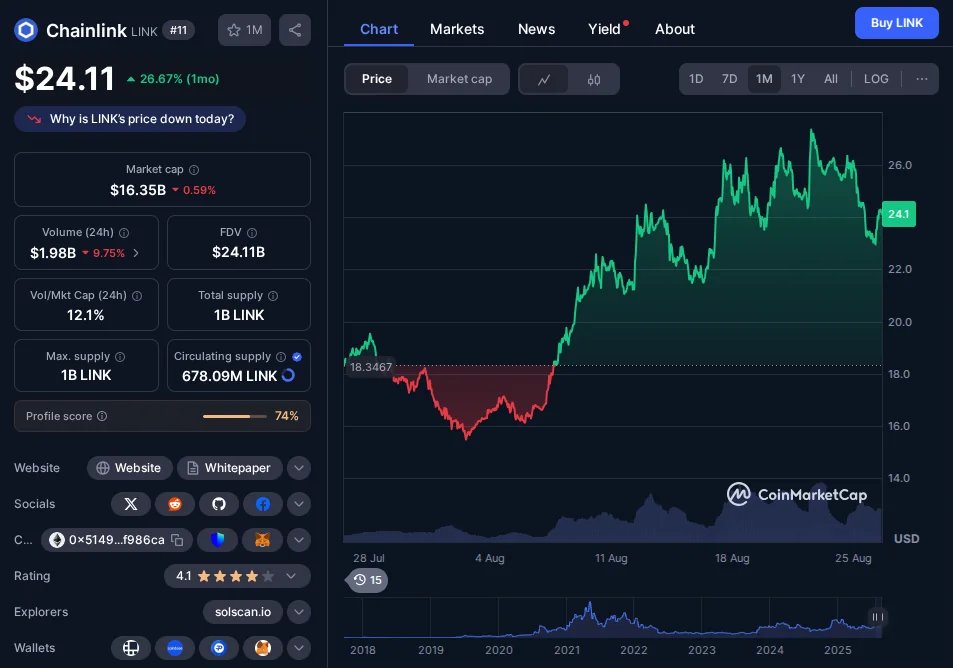The width and height of the screenshot is (953, 668).
Task: Click the range navigator handle on the timeline
Action: pos(877,617)
